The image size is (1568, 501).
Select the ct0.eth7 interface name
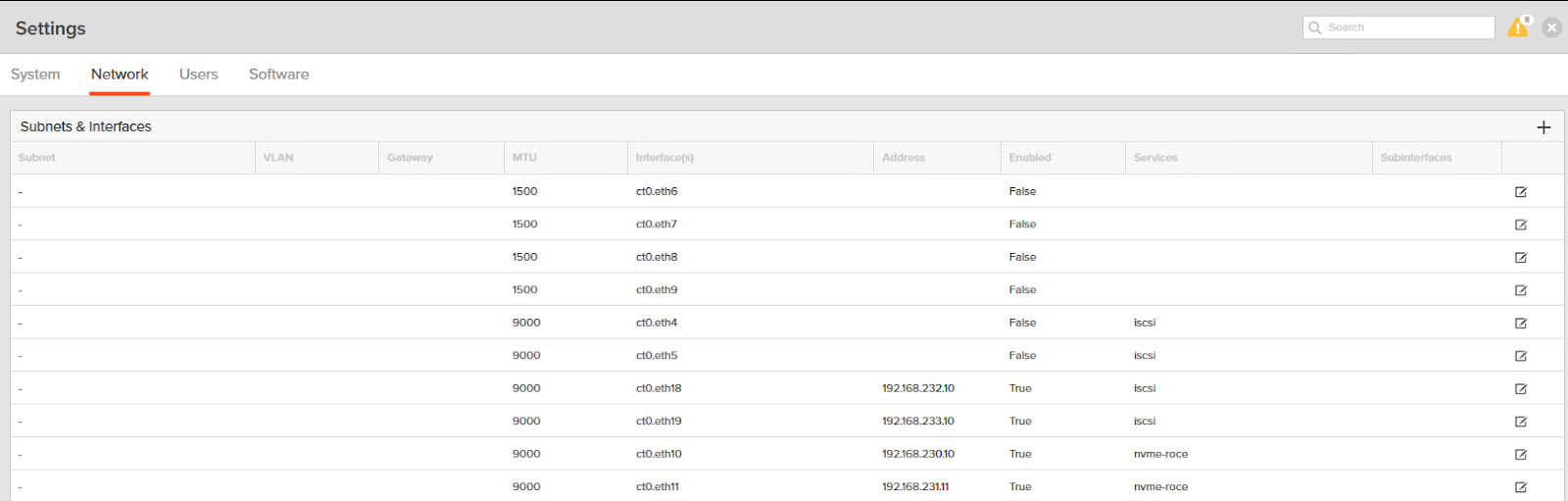657,225
